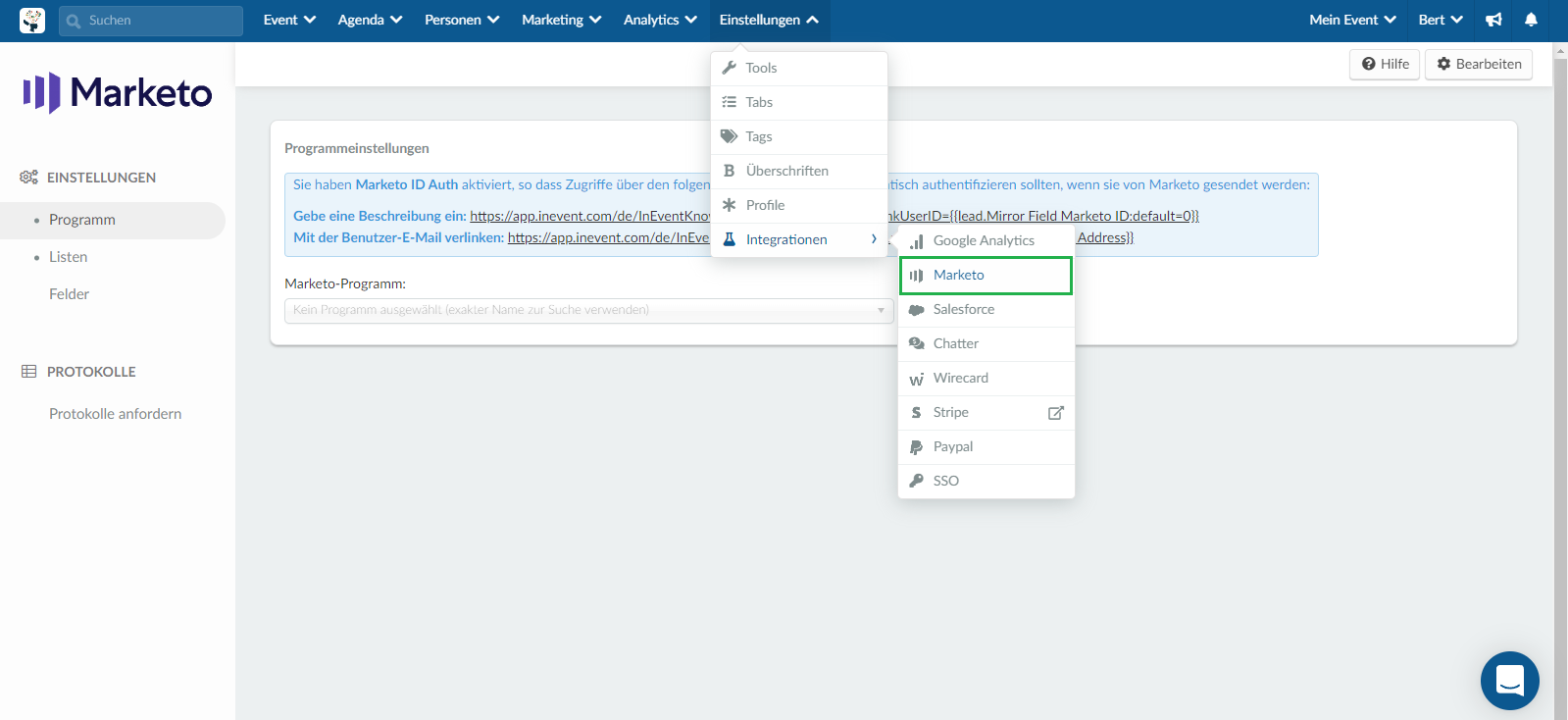This screenshot has height=720, width=1568.
Task: Click the tag icon beside Tags
Action: click(729, 136)
